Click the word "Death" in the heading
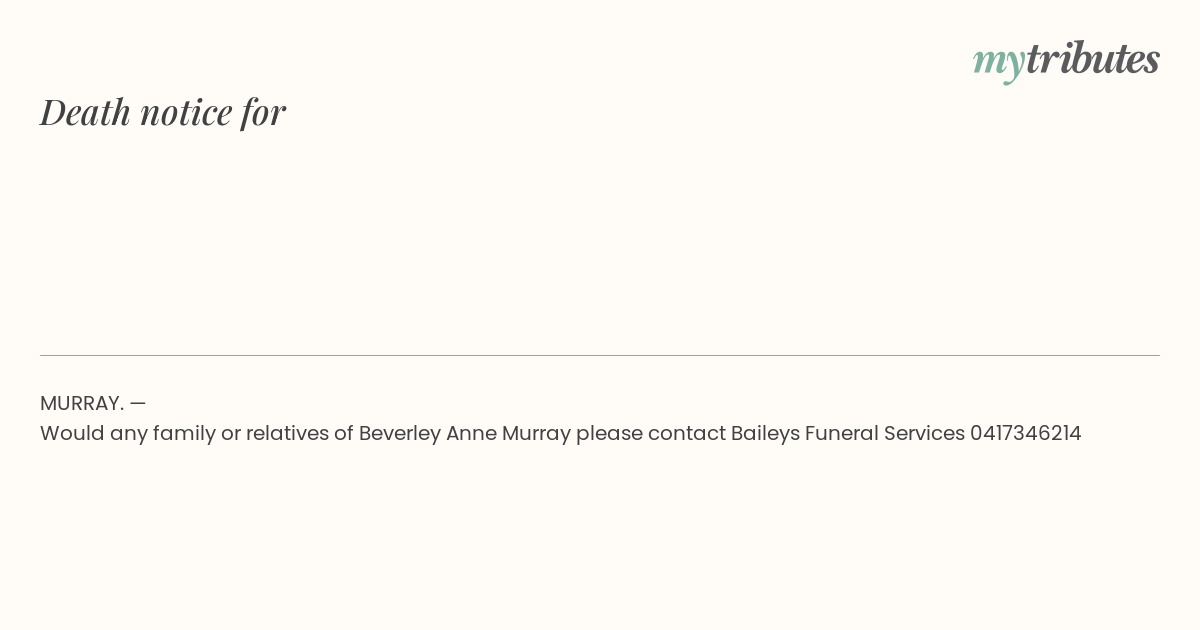This screenshot has height=630, width=1200. 85,111
